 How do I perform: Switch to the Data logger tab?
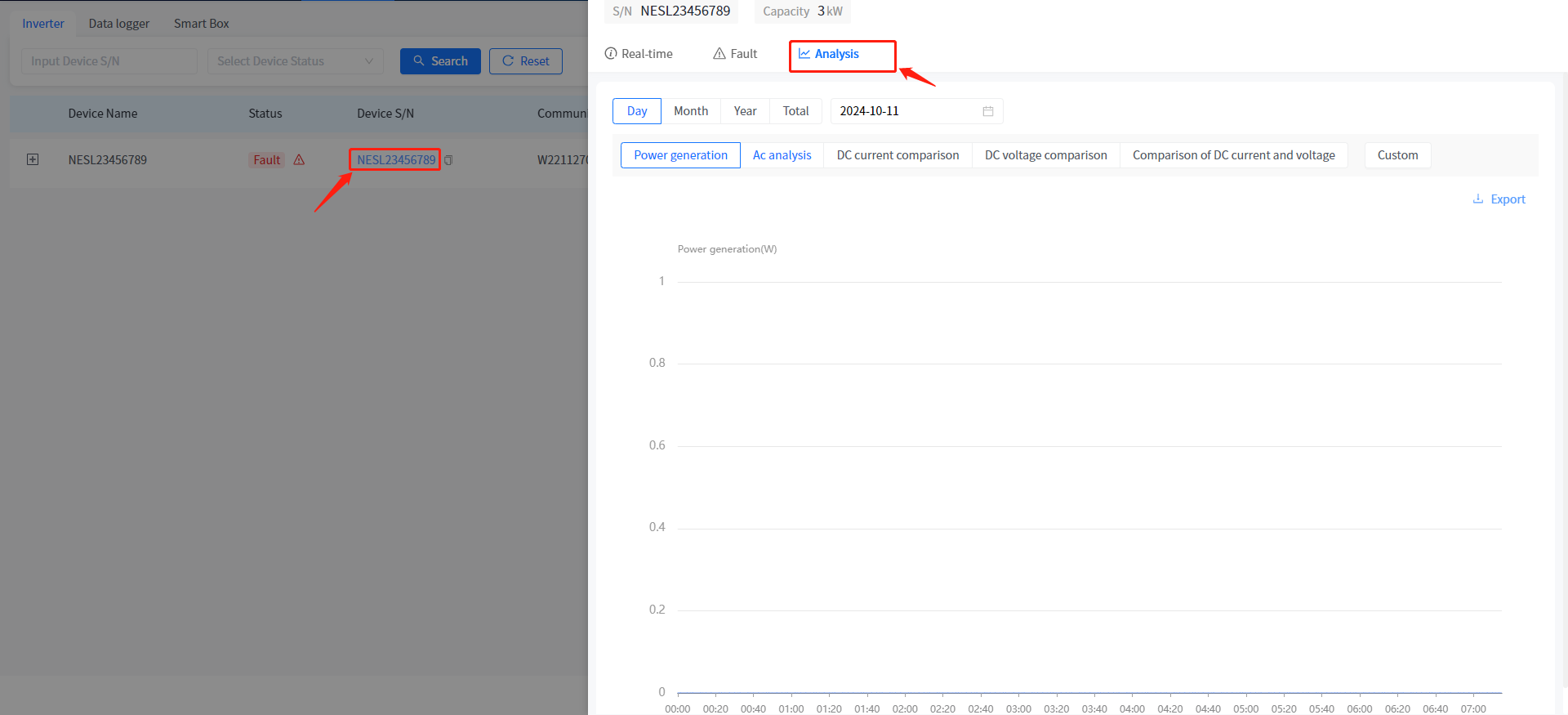point(119,24)
